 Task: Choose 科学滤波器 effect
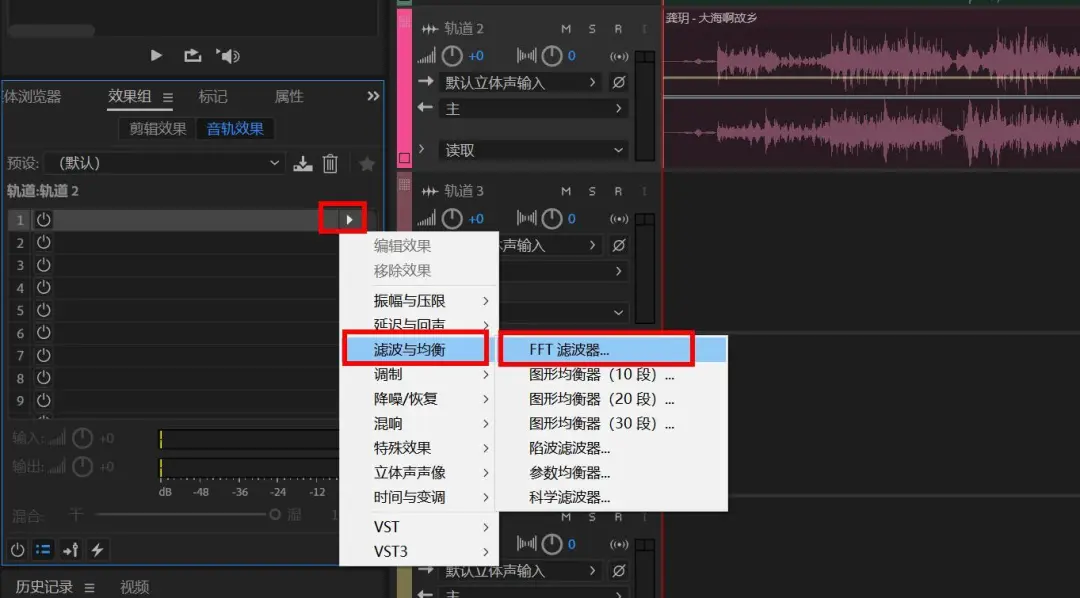click(612, 497)
